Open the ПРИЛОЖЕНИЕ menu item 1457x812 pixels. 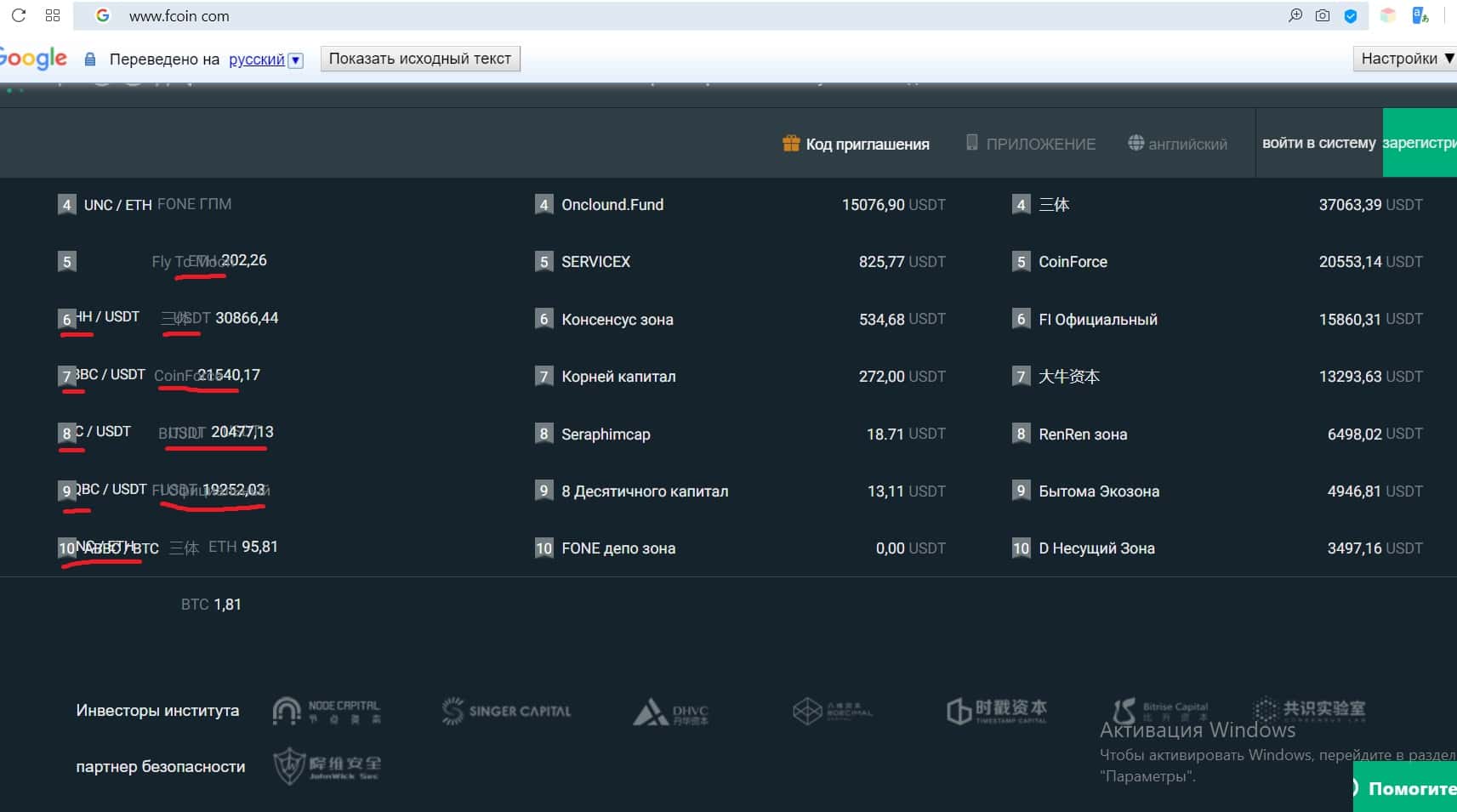(1031, 144)
